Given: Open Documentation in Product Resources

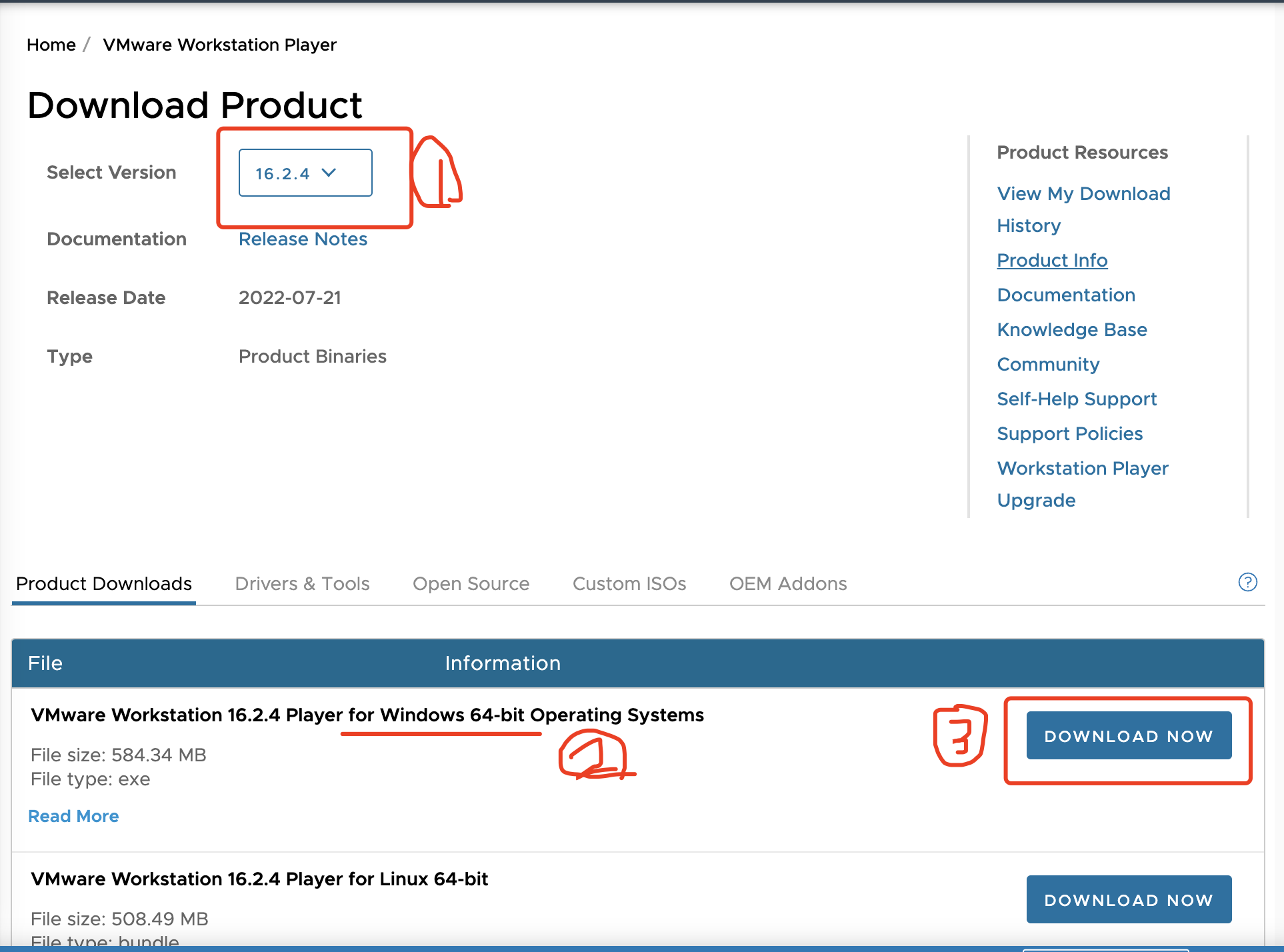Looking at the screenshot, I should pyautogui.click(x=1066, y=295).
